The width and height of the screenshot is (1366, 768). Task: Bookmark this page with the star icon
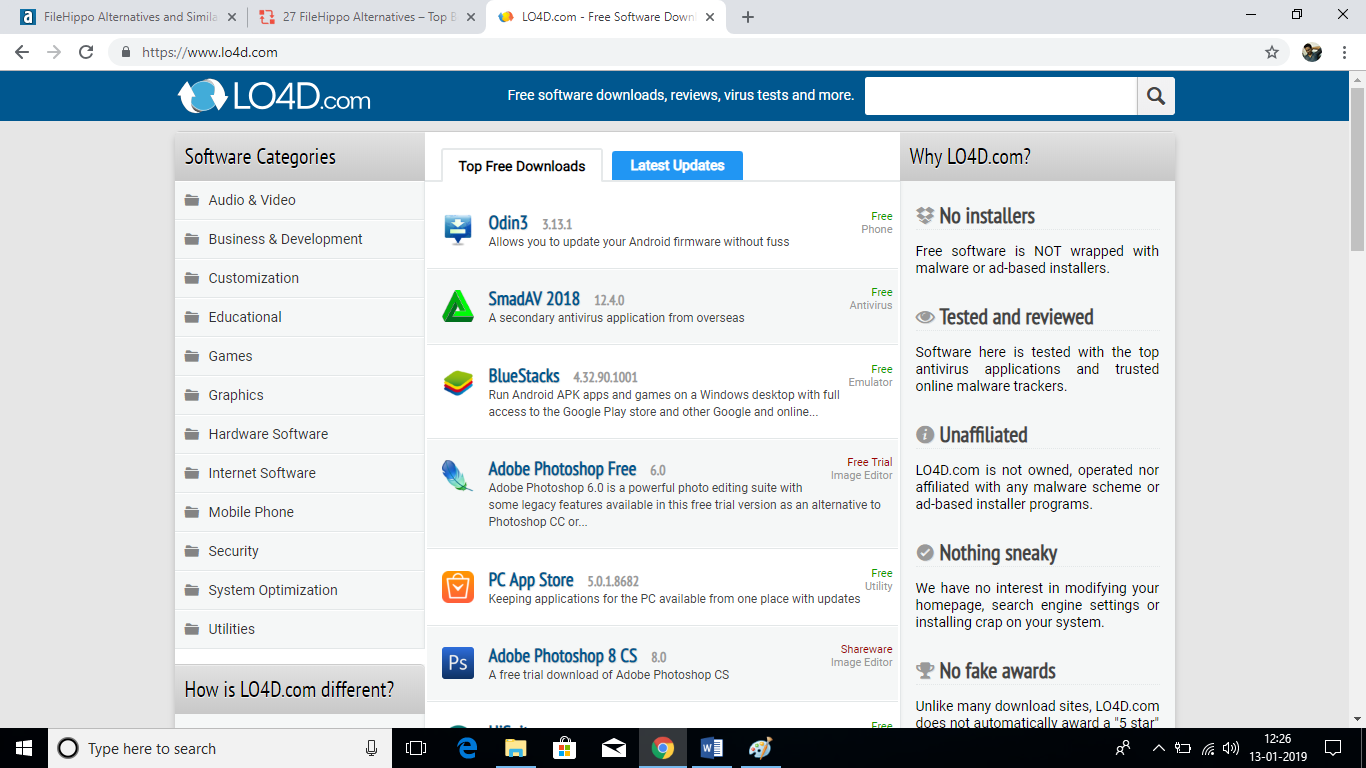pyautogui.click(x=1272, y=52)
